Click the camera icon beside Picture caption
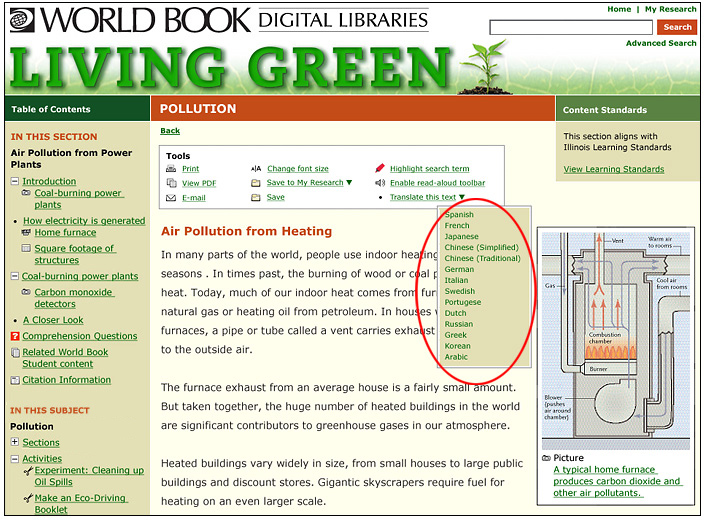Viewport: 710px width, 526px height. [x=547, y=458]
